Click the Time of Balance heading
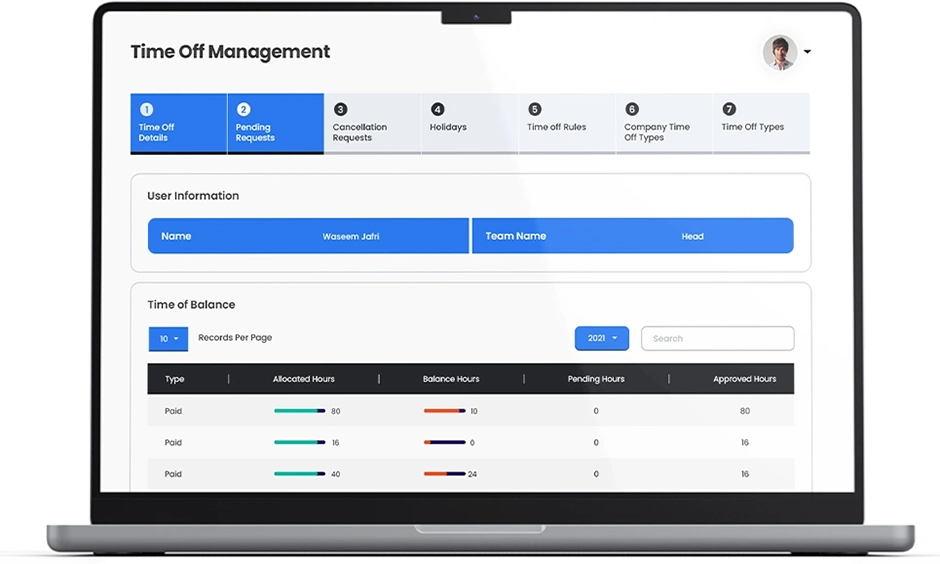 click(191, 304)
